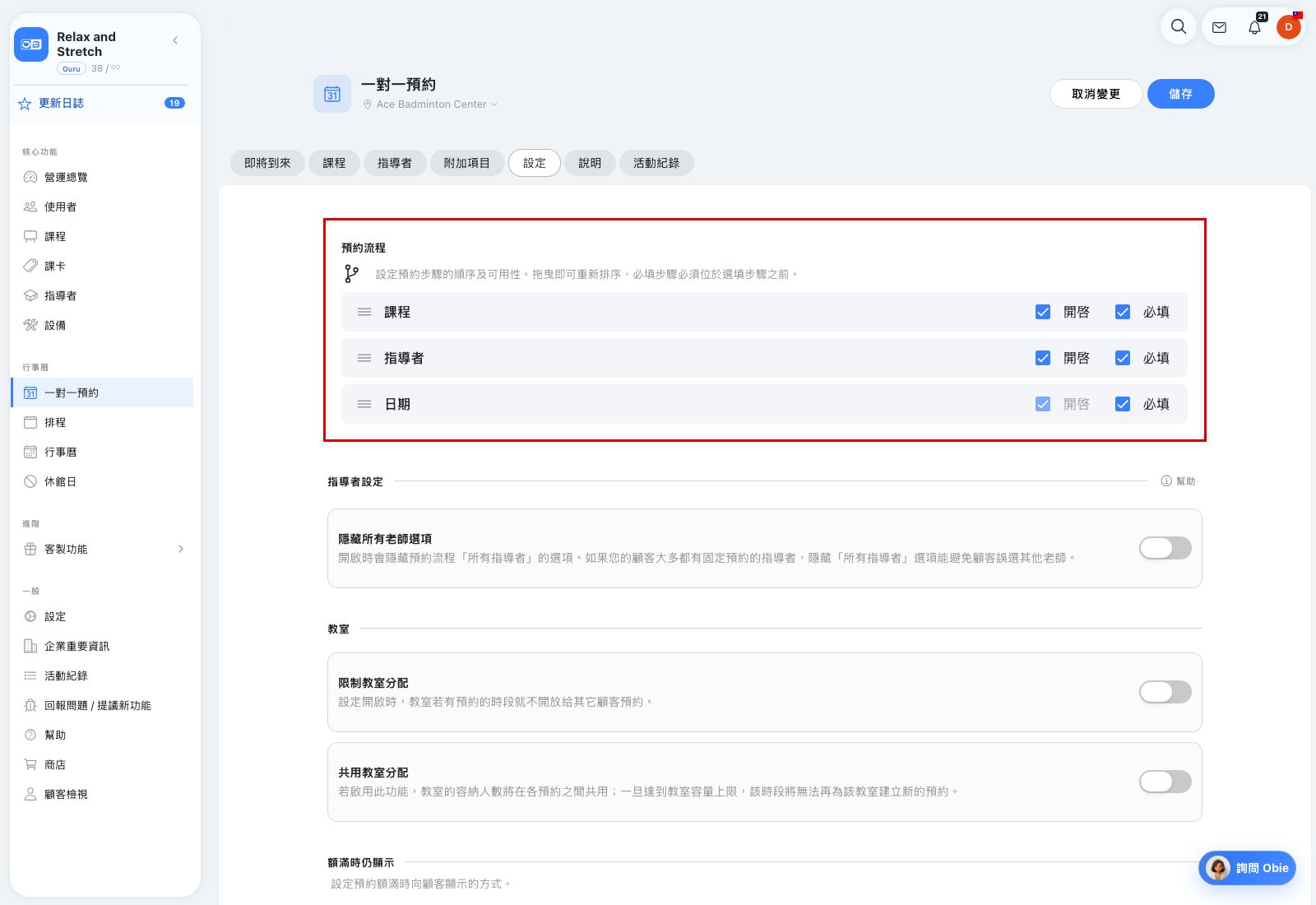Open the 設備 tools icon
Screen dimensions: 1316x905
pyautogui.click(x=30, y=325)
